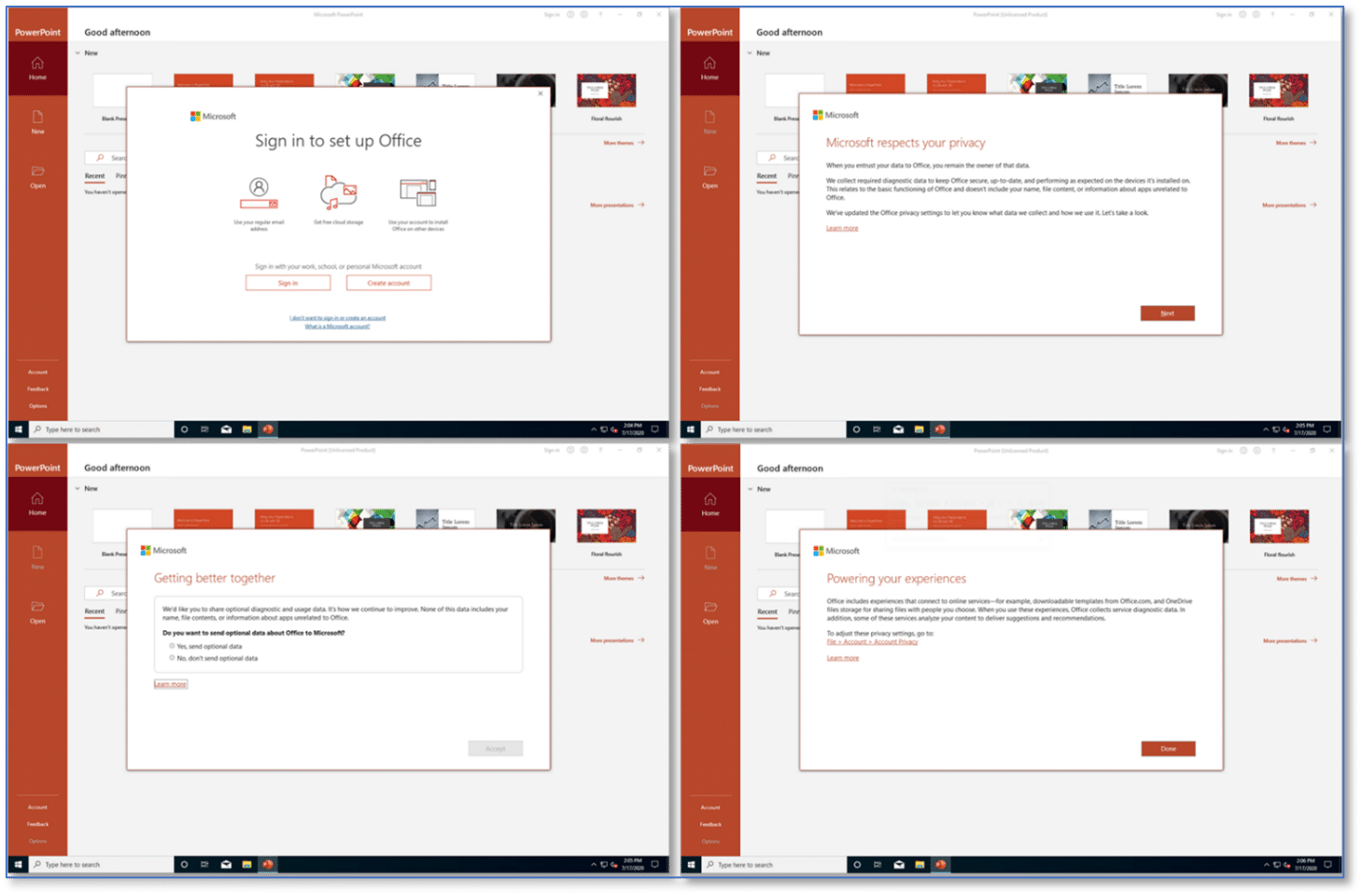Select Options in Sign in screenshot sidebar

(37, 406)
